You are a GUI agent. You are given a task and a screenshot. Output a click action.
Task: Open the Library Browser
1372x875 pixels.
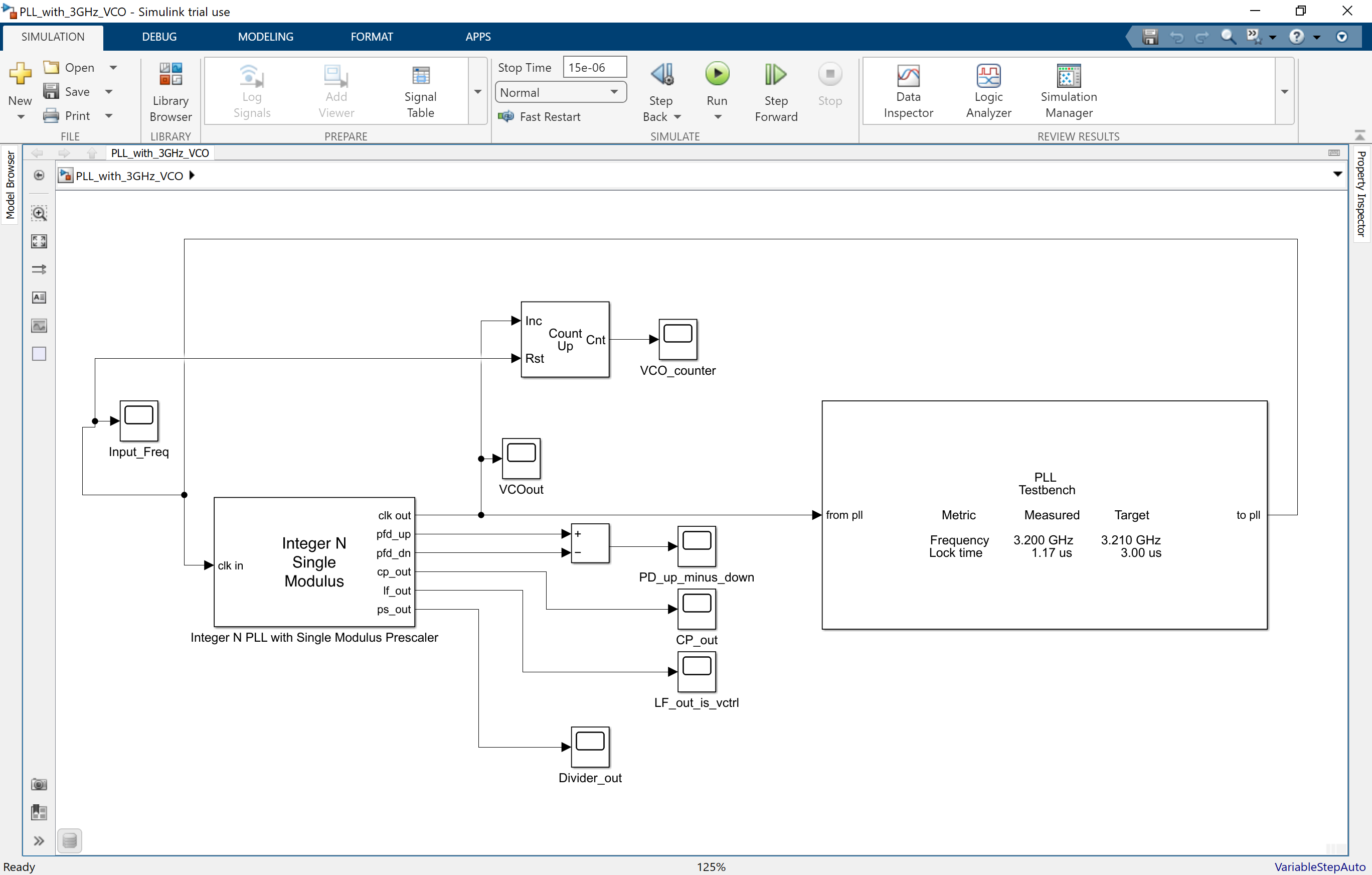(x=170, y=91)
